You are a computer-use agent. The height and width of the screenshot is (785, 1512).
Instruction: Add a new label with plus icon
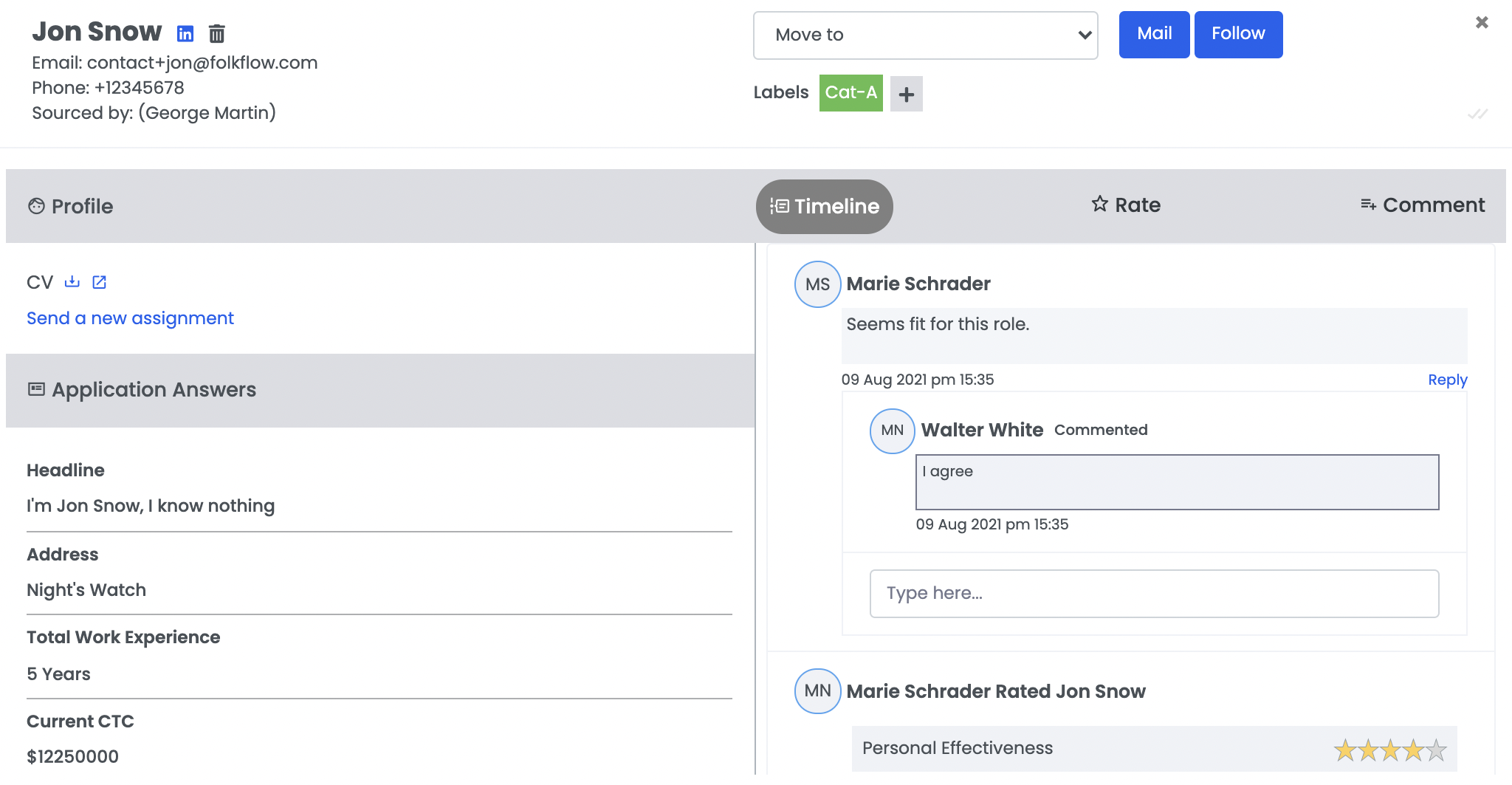pos(906,94)
